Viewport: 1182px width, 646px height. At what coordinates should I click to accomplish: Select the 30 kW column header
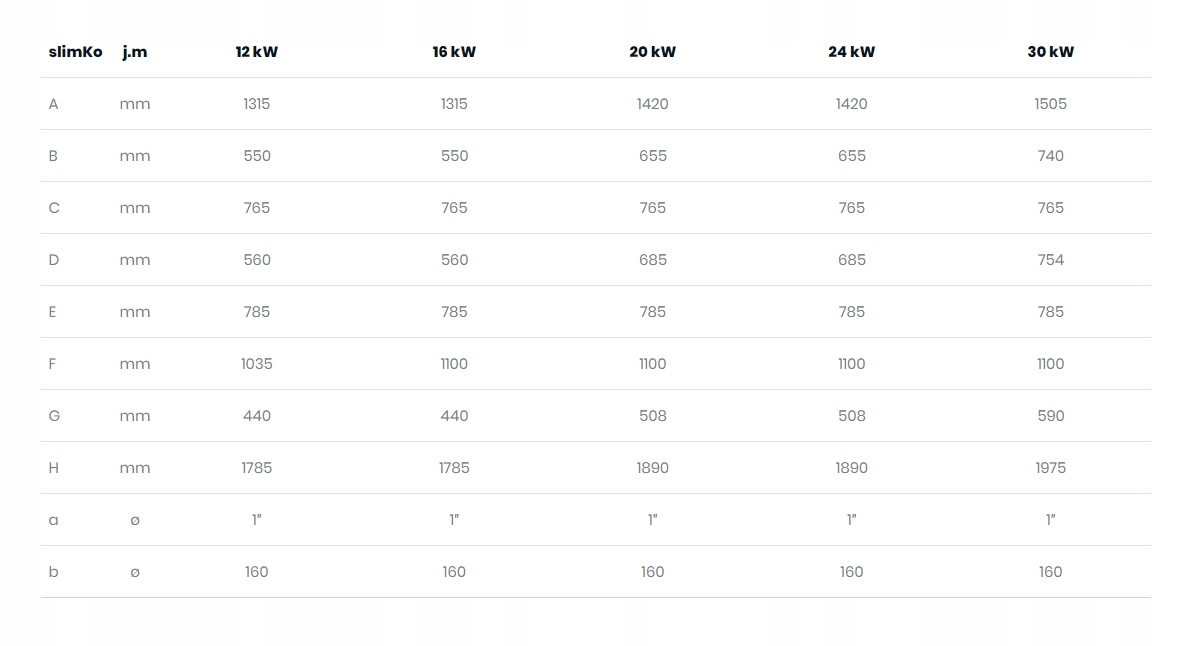(1050, 52)
